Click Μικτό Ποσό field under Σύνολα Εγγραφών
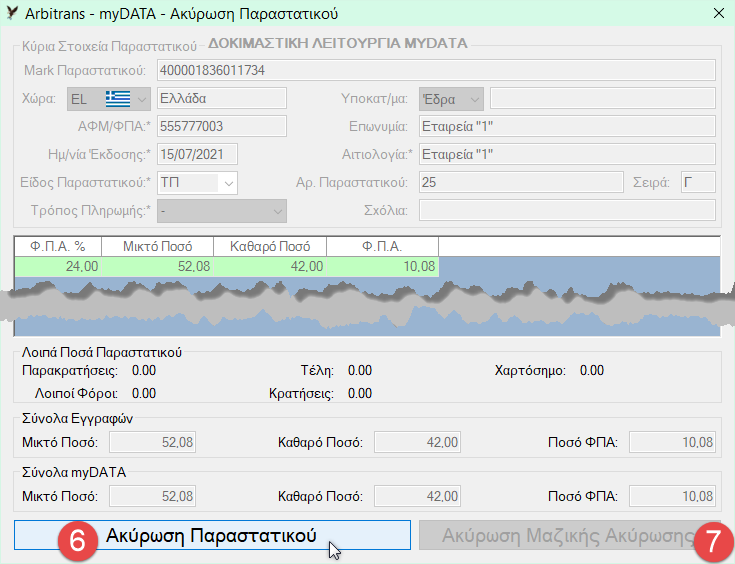Image resolution: width=735 pixels, height=564 pixels. pyautogui.click(x=152, y=442)
